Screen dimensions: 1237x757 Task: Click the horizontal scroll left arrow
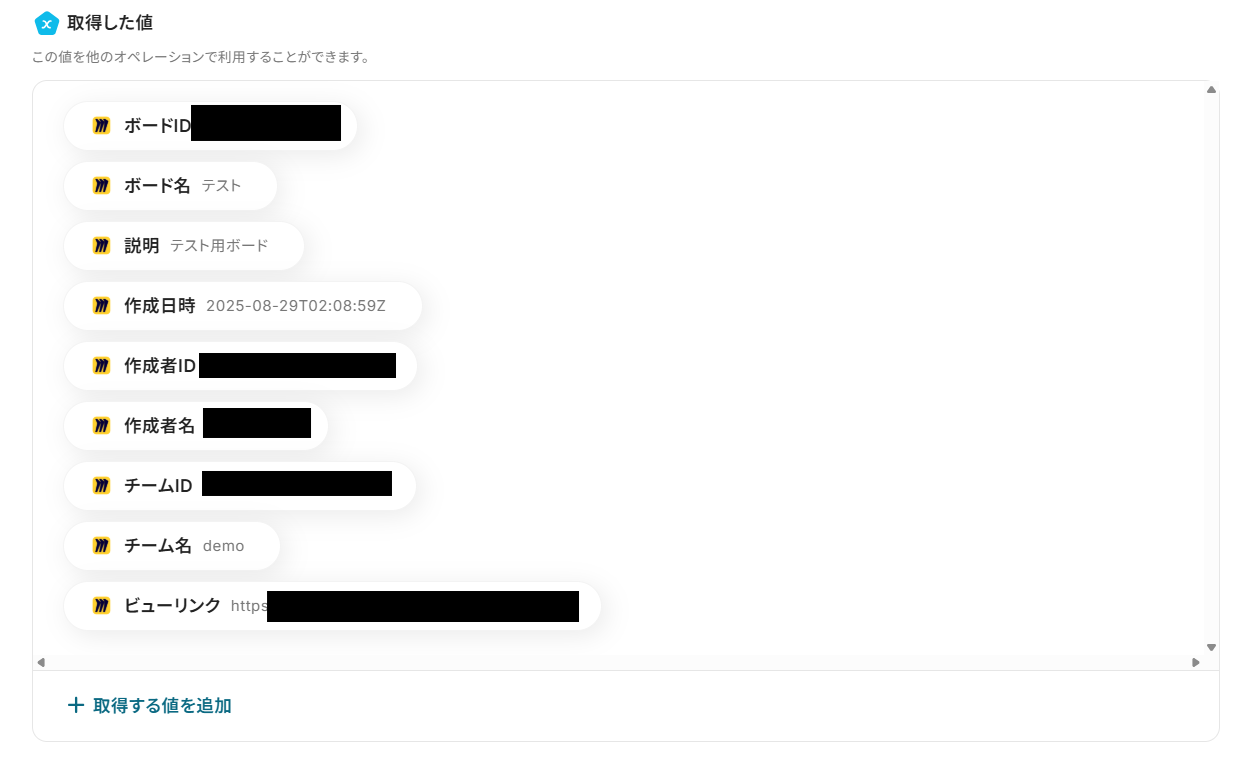click(41, 662)
